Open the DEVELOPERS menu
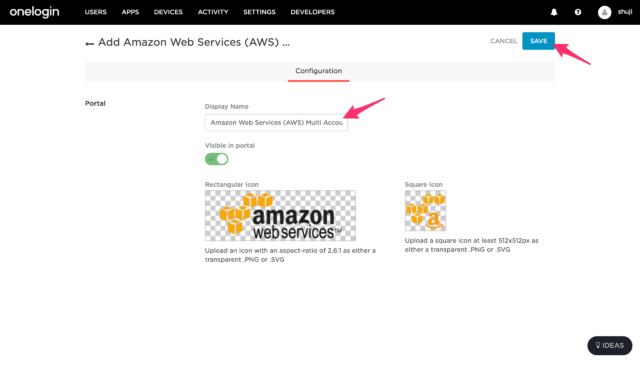 click(x=313, y=12)
